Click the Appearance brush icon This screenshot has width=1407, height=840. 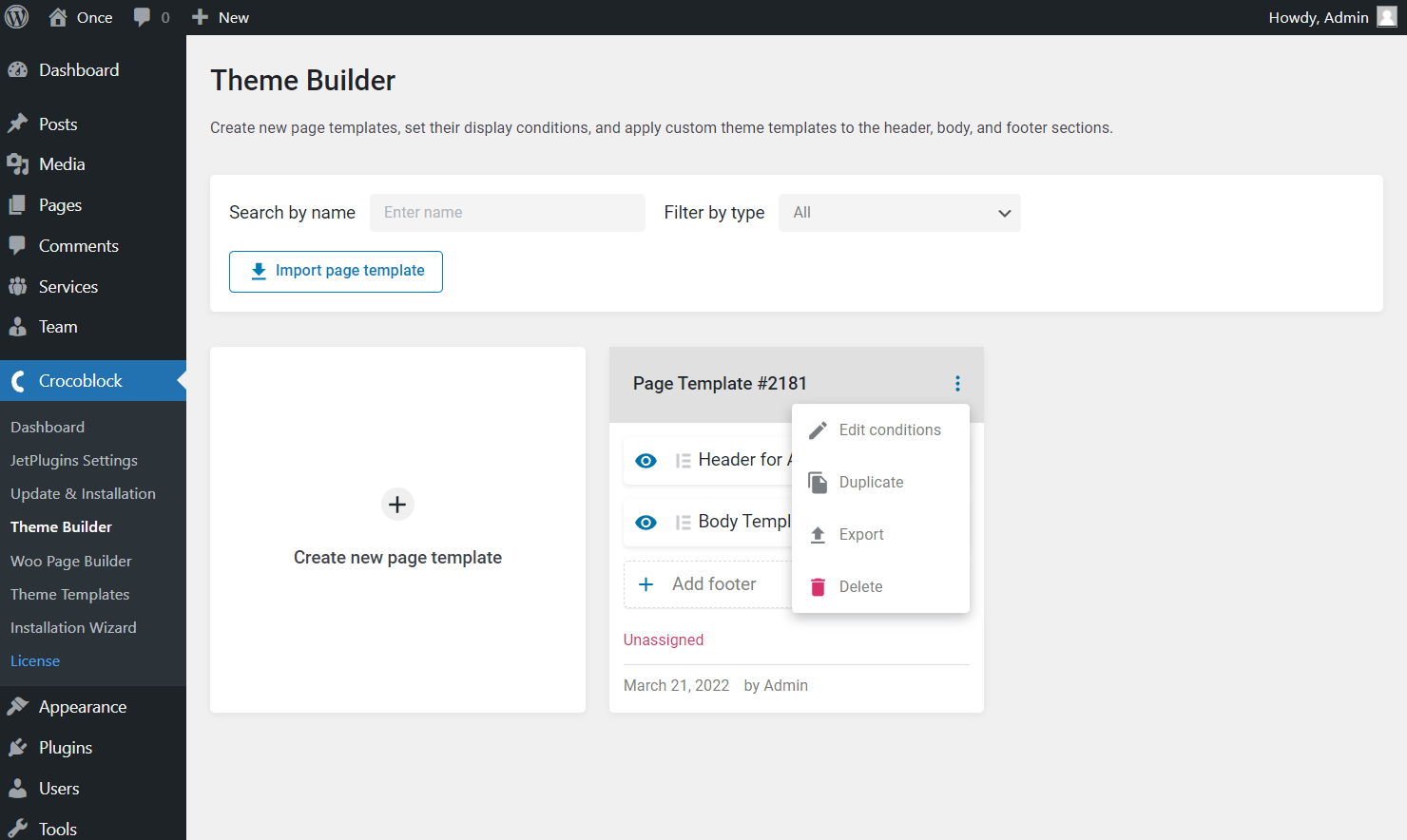coord(18,706)
